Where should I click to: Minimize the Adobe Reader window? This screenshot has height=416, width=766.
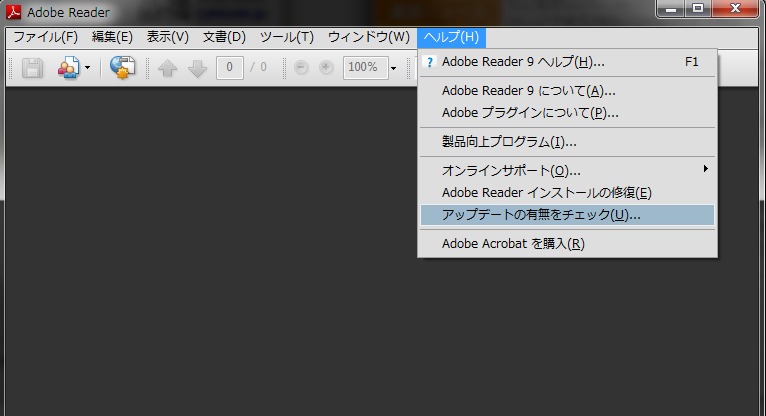click(x=670, y=8)
